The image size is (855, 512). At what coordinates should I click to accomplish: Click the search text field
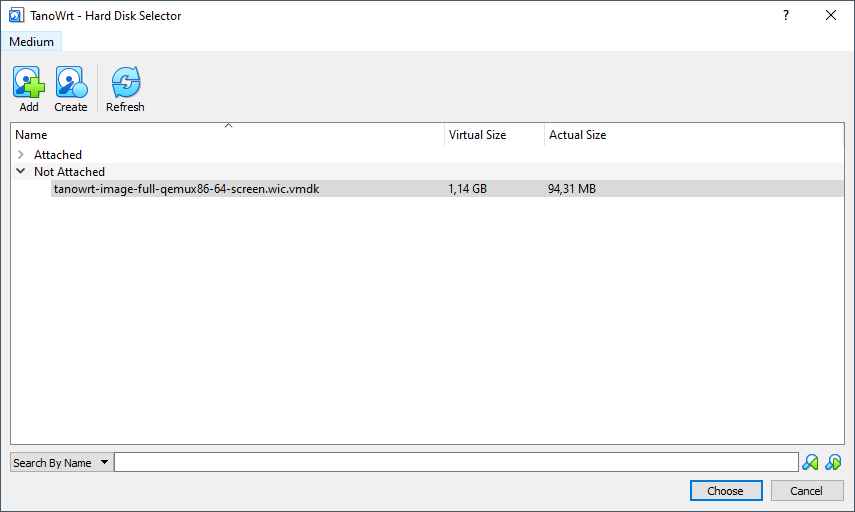[456, 462]
